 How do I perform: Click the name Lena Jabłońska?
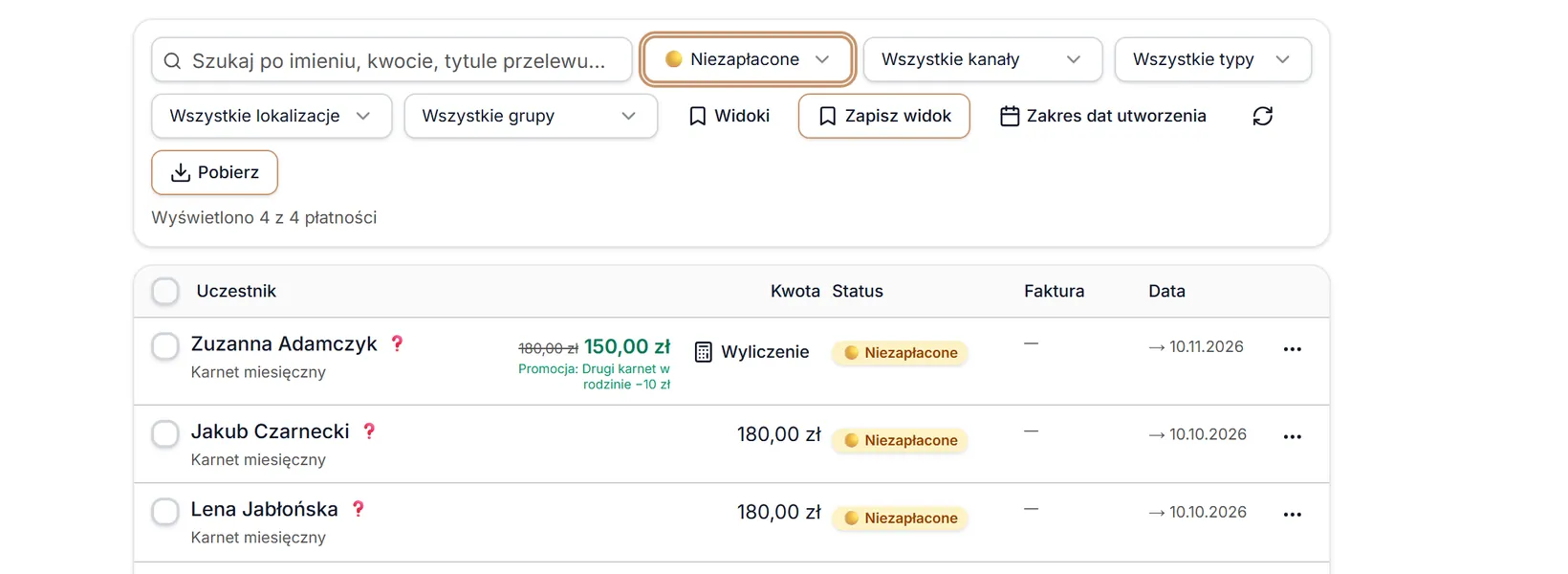click(x=265, y=509)
